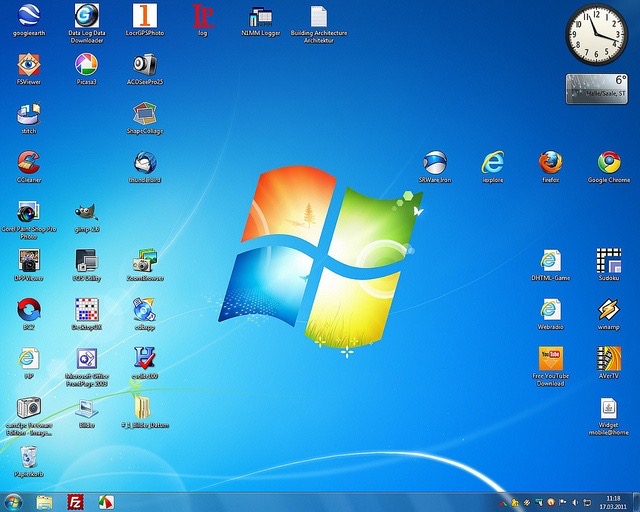Click the Show desktop button
This screenshot has height=512, width=640.
point(636,503)
